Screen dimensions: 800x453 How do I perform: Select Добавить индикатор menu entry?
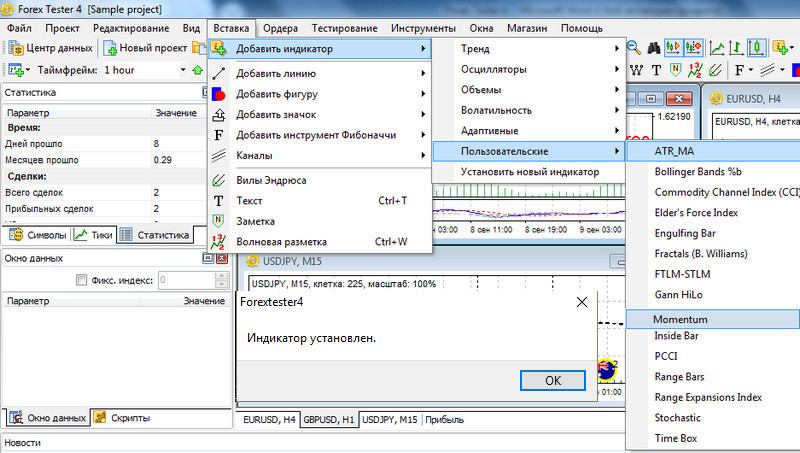(x=320, y=48)
